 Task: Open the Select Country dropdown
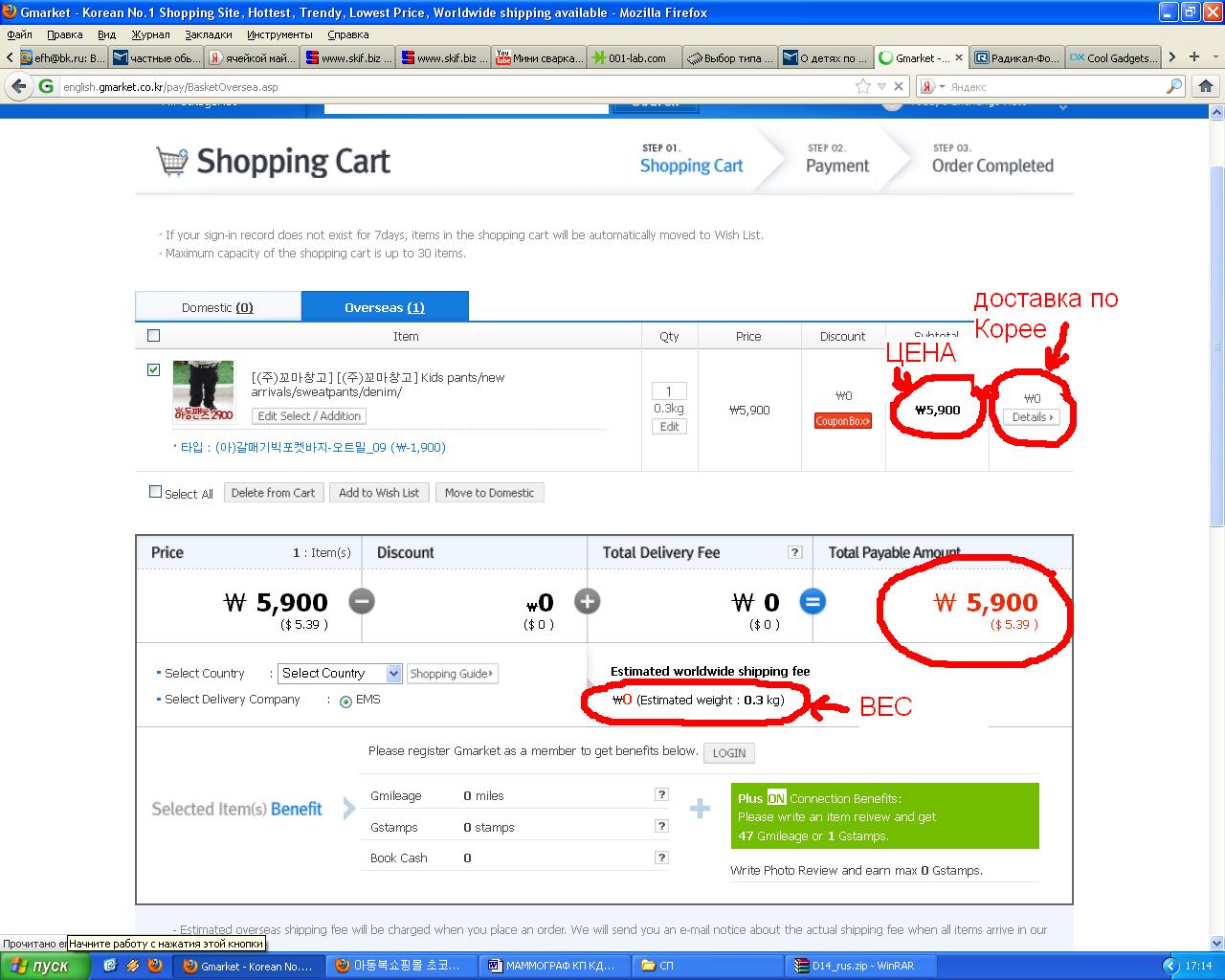340,674
